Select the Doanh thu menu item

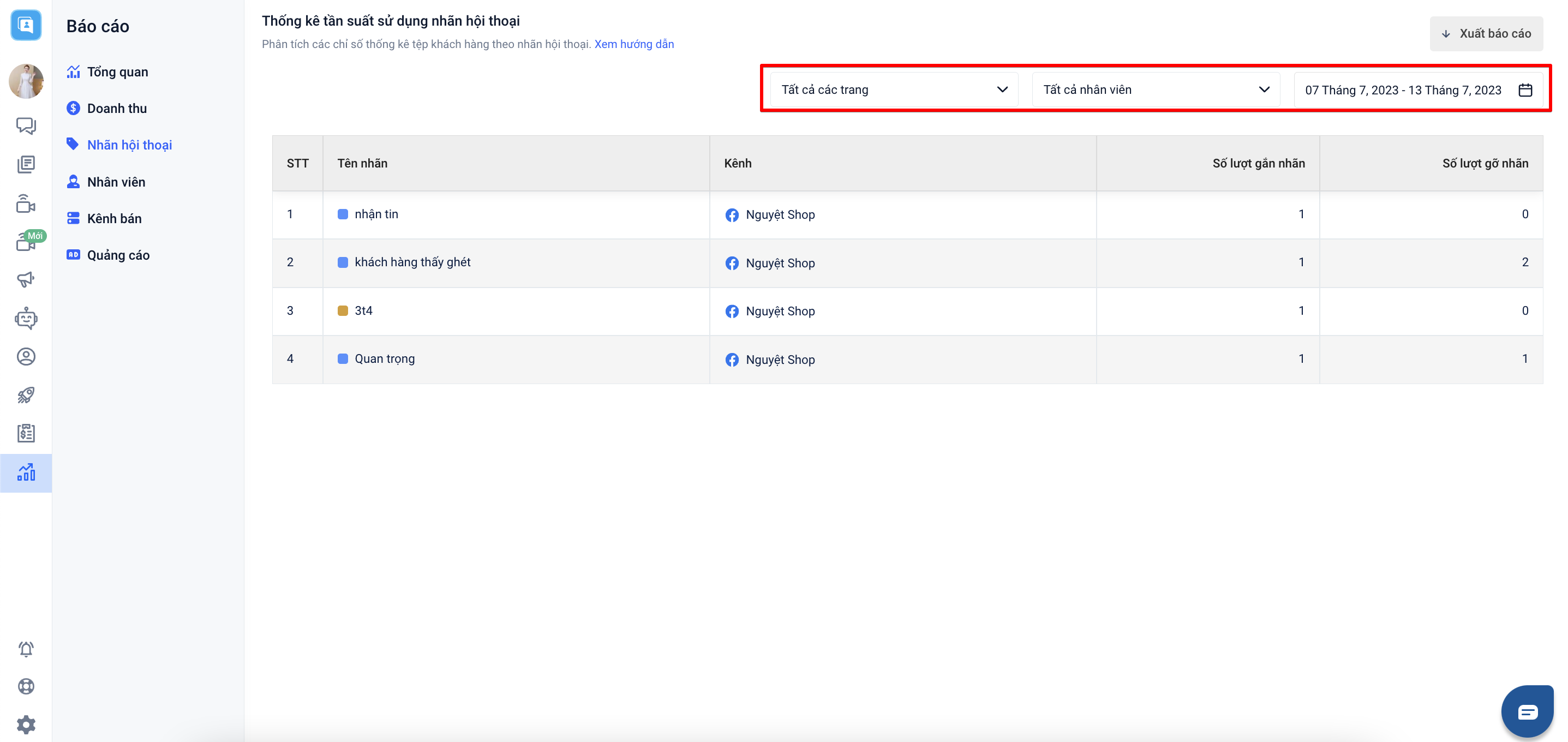(117, 109)
